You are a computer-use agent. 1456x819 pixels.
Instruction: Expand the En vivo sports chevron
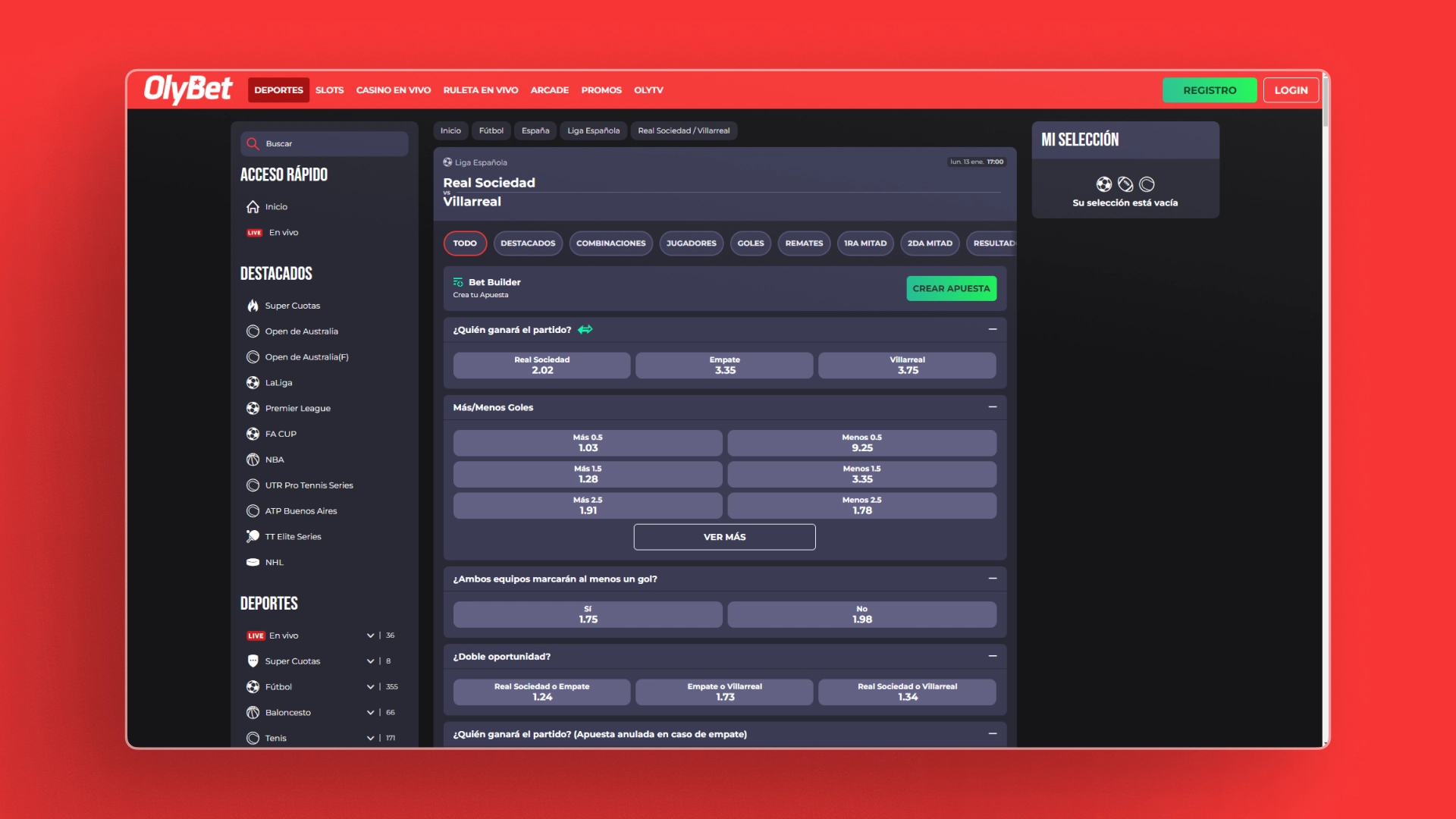pyautogui.click(x=370, y=635)
